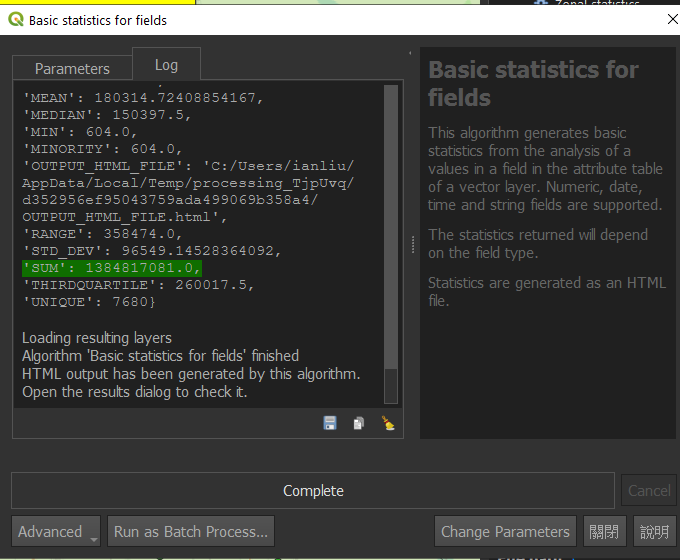Click the 說明 help button
Viewport: 680px width, 560px height.
654,531
